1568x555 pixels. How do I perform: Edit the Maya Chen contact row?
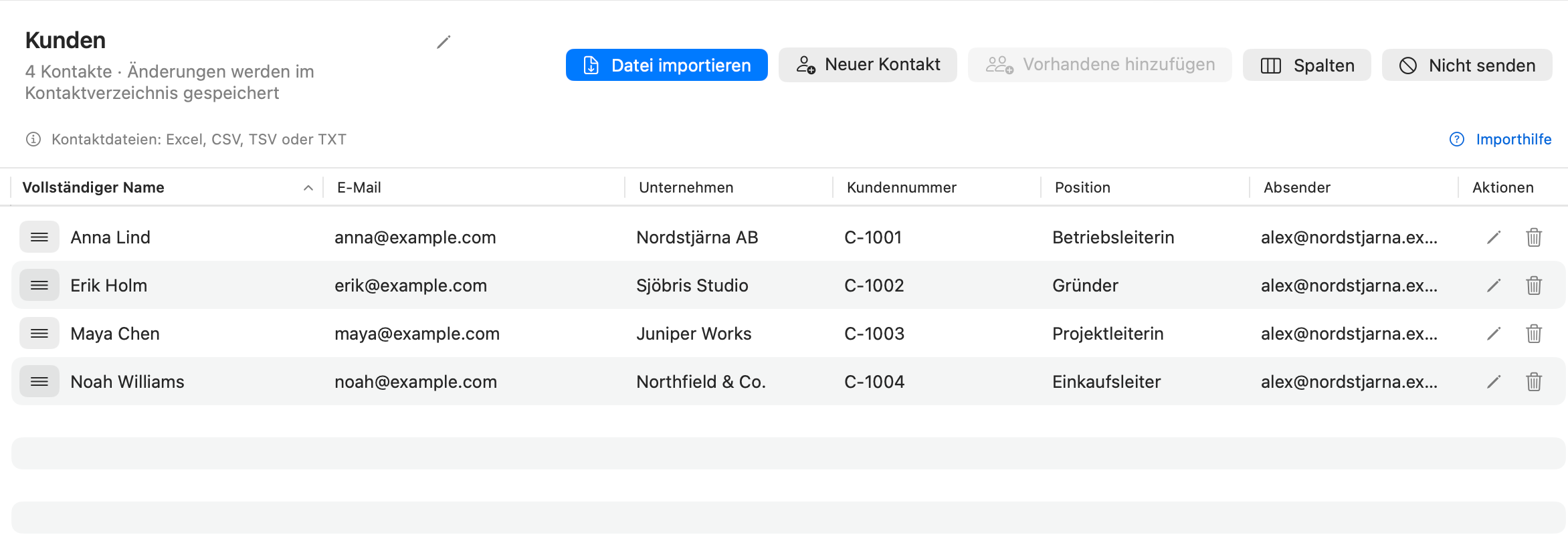(1494, 334)
